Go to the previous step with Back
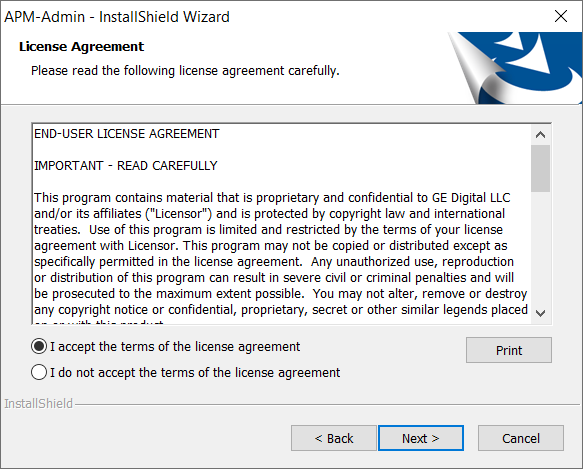The height and width of the screenshot is (469, 583). coord(334,438)
